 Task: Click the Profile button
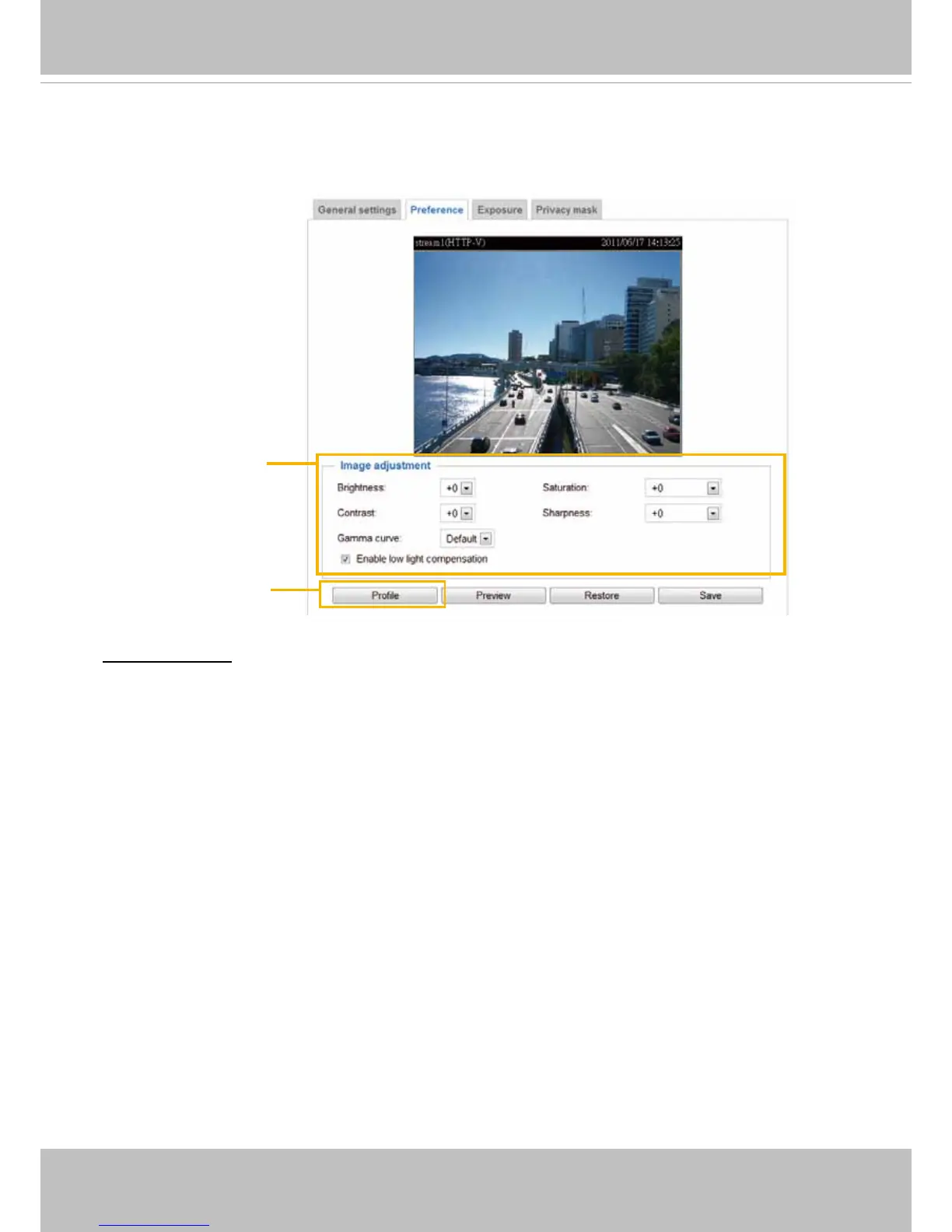[x=385, y=596]
